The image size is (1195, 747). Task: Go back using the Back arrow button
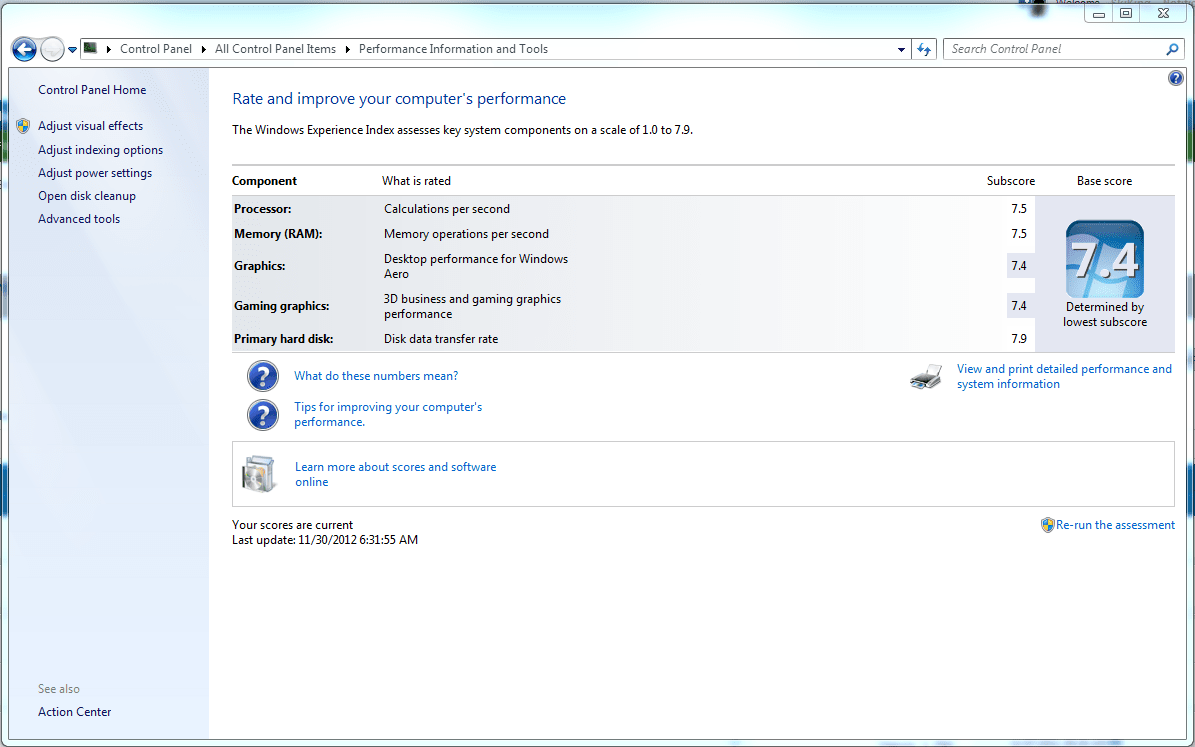(x=24, y=50)
